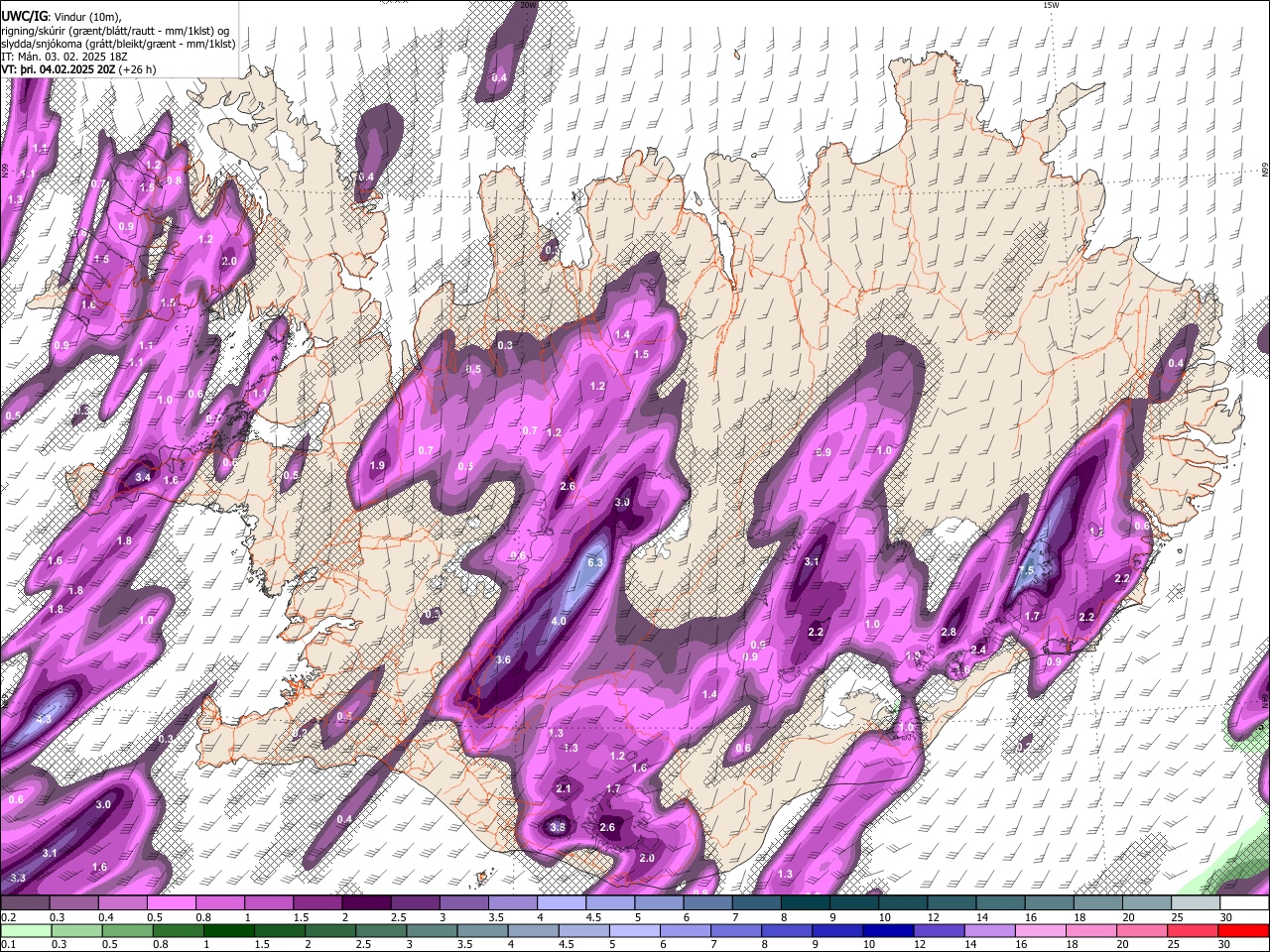The height and width of the screenshot is (952, 1270).
Task: Click the pale green first swatch in the rain legend
Action: (26, 930)
